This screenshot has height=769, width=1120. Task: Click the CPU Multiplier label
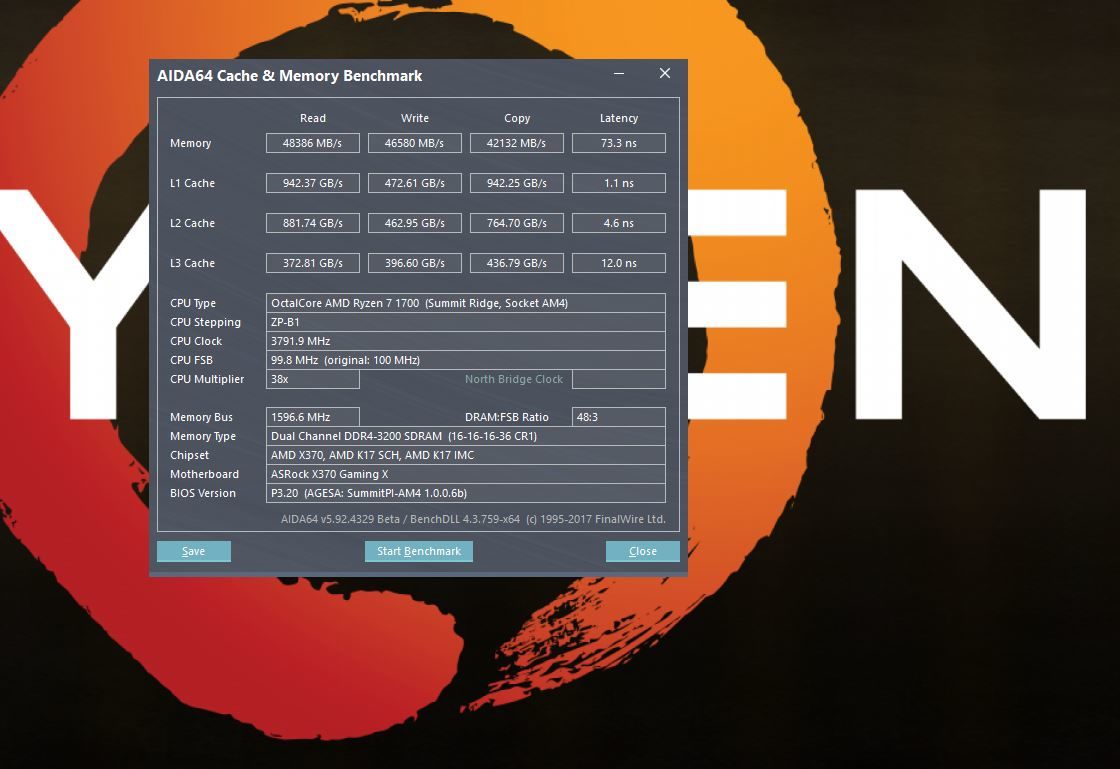coord(207,379)
